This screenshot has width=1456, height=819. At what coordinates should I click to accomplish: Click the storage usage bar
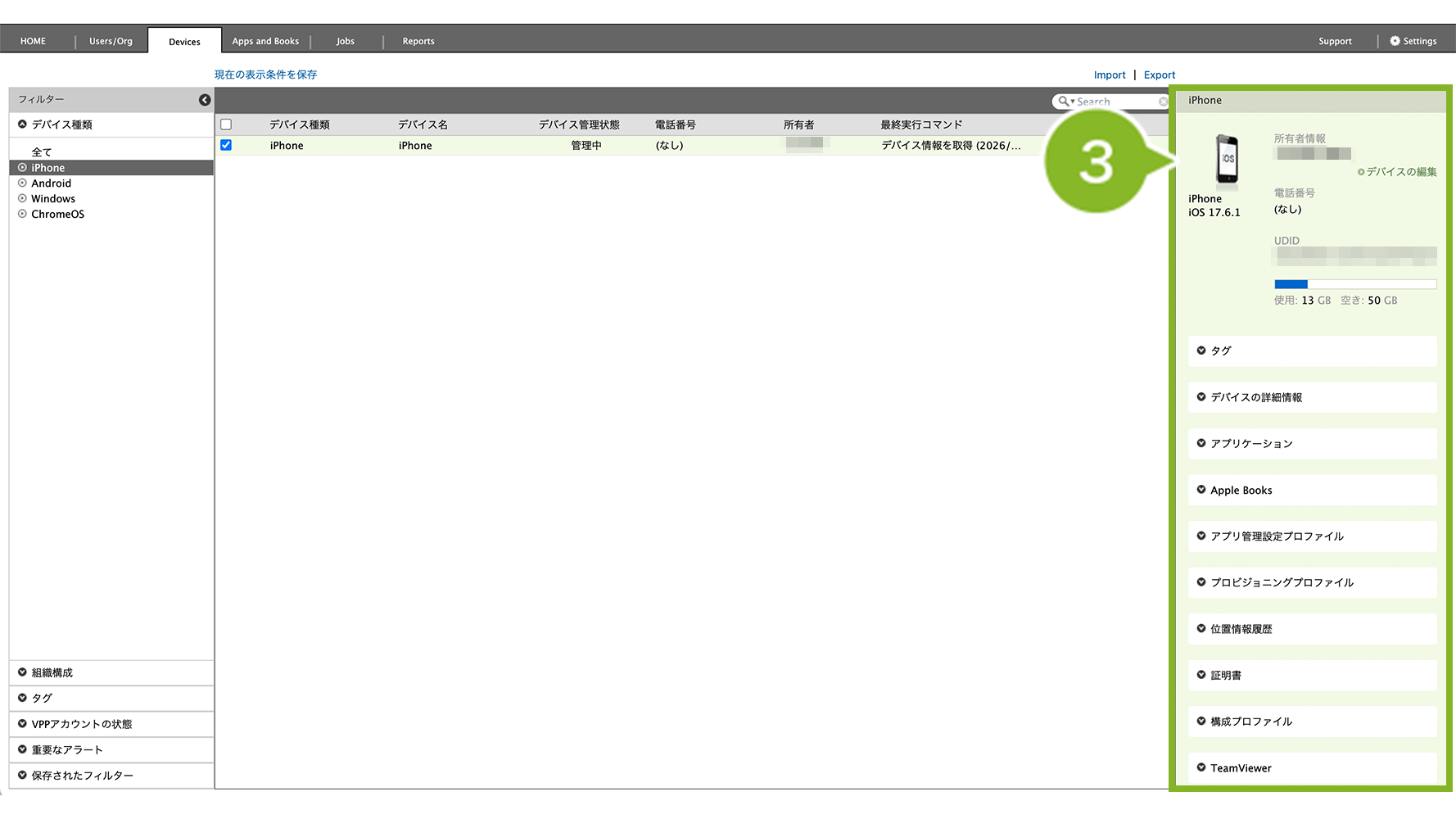1354,284
